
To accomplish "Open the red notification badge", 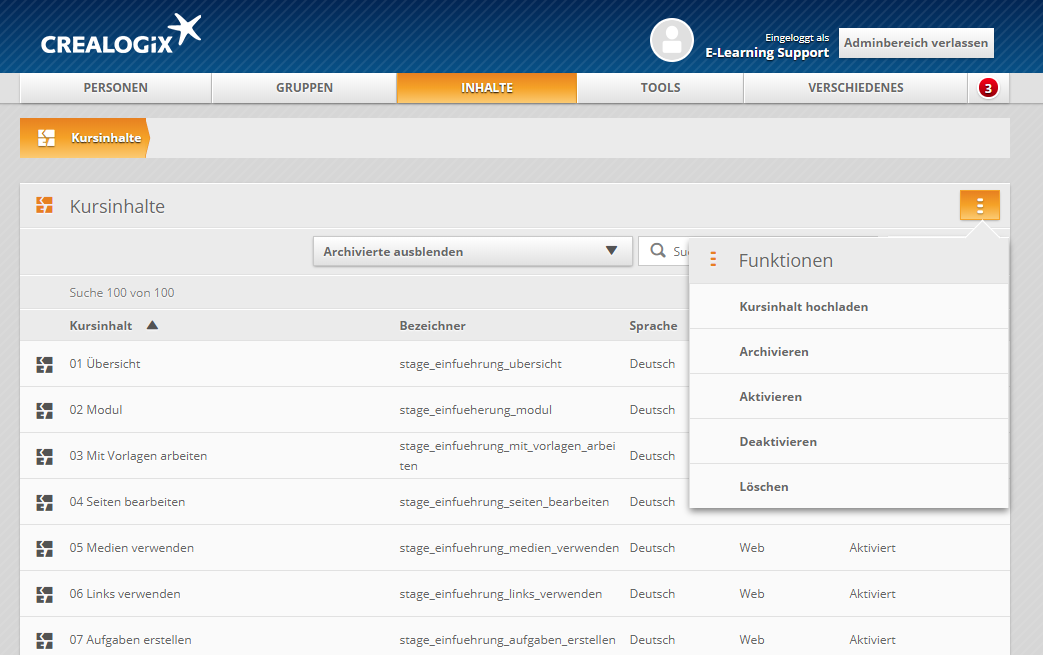I will [988, 88].
